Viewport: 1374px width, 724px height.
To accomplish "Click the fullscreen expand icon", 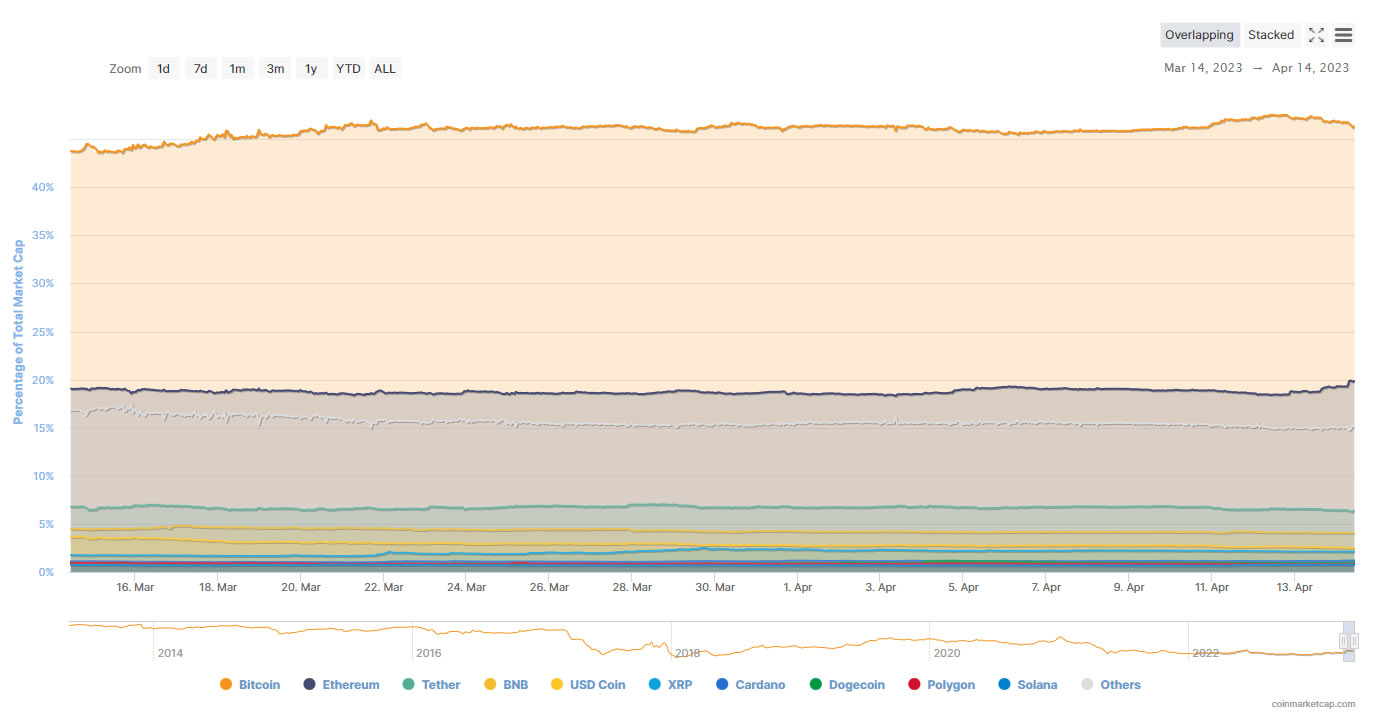I will coord(1316,35).
